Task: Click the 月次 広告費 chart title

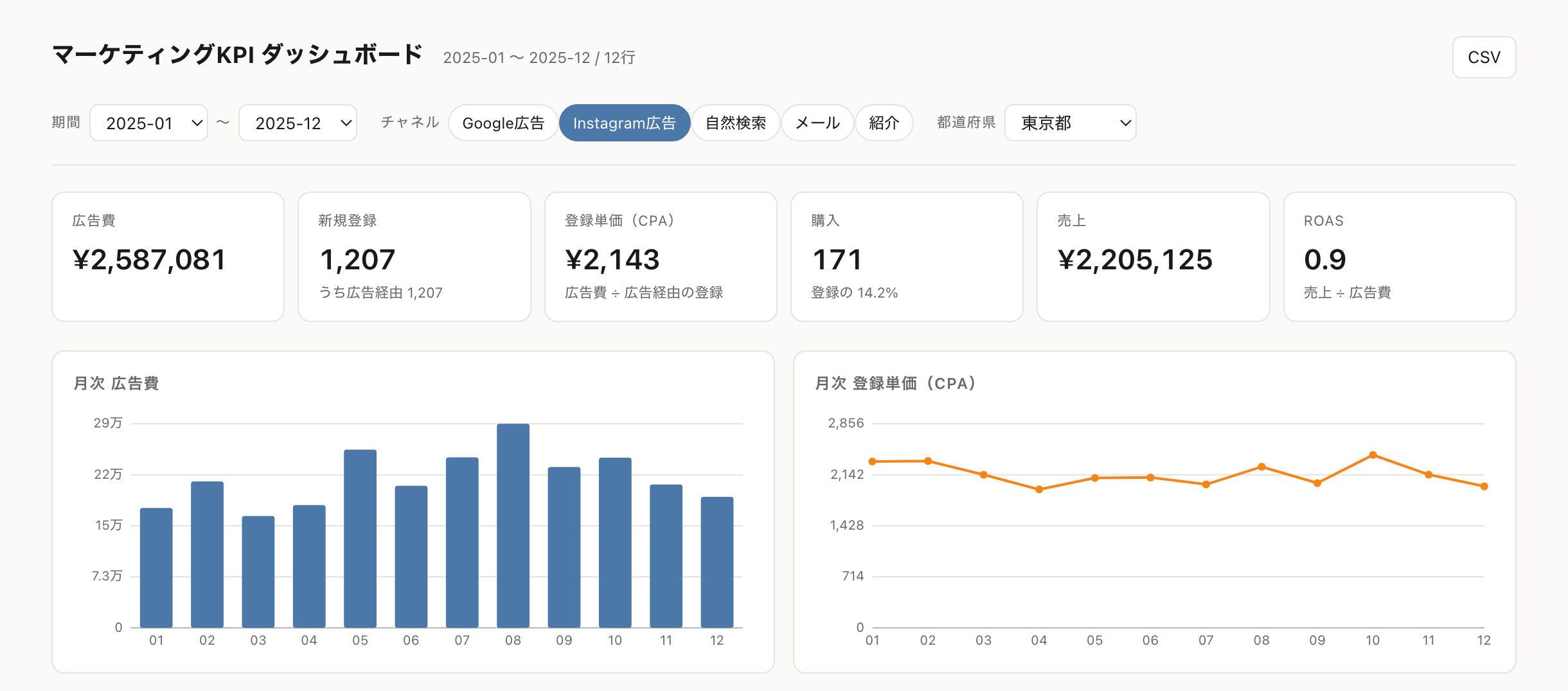Action: 116,383
